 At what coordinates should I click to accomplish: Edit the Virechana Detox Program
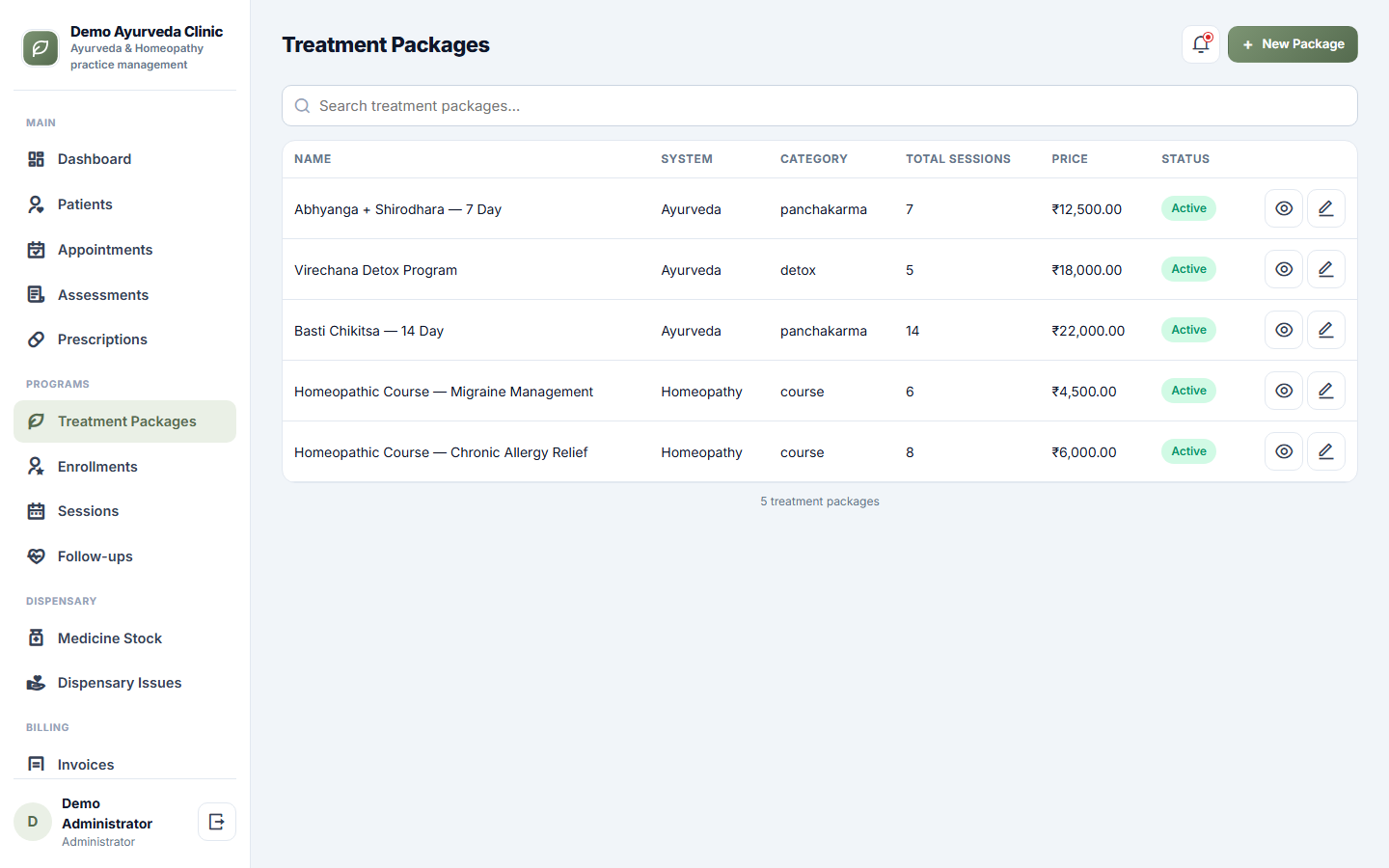(1326, 269)
